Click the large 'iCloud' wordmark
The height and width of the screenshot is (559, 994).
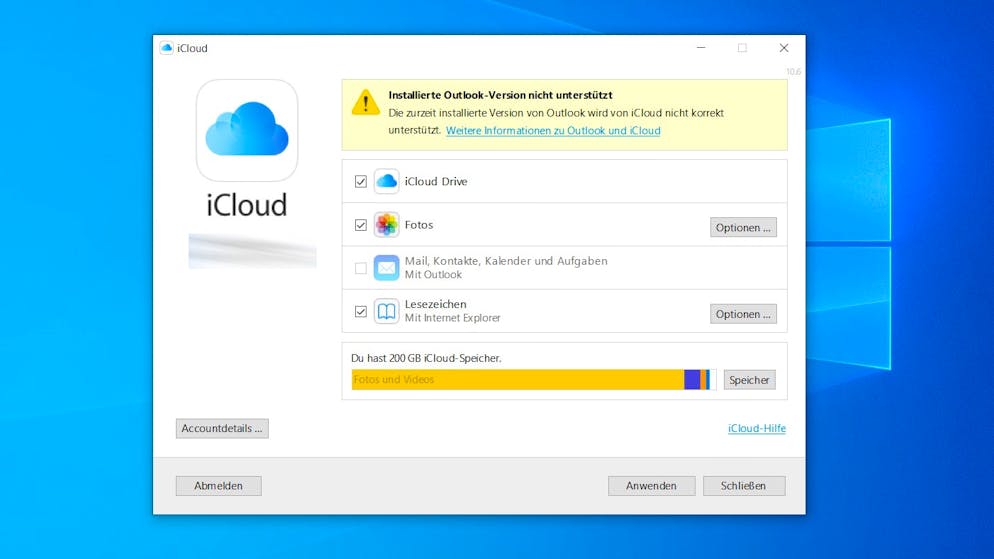(x=247, y=205)
